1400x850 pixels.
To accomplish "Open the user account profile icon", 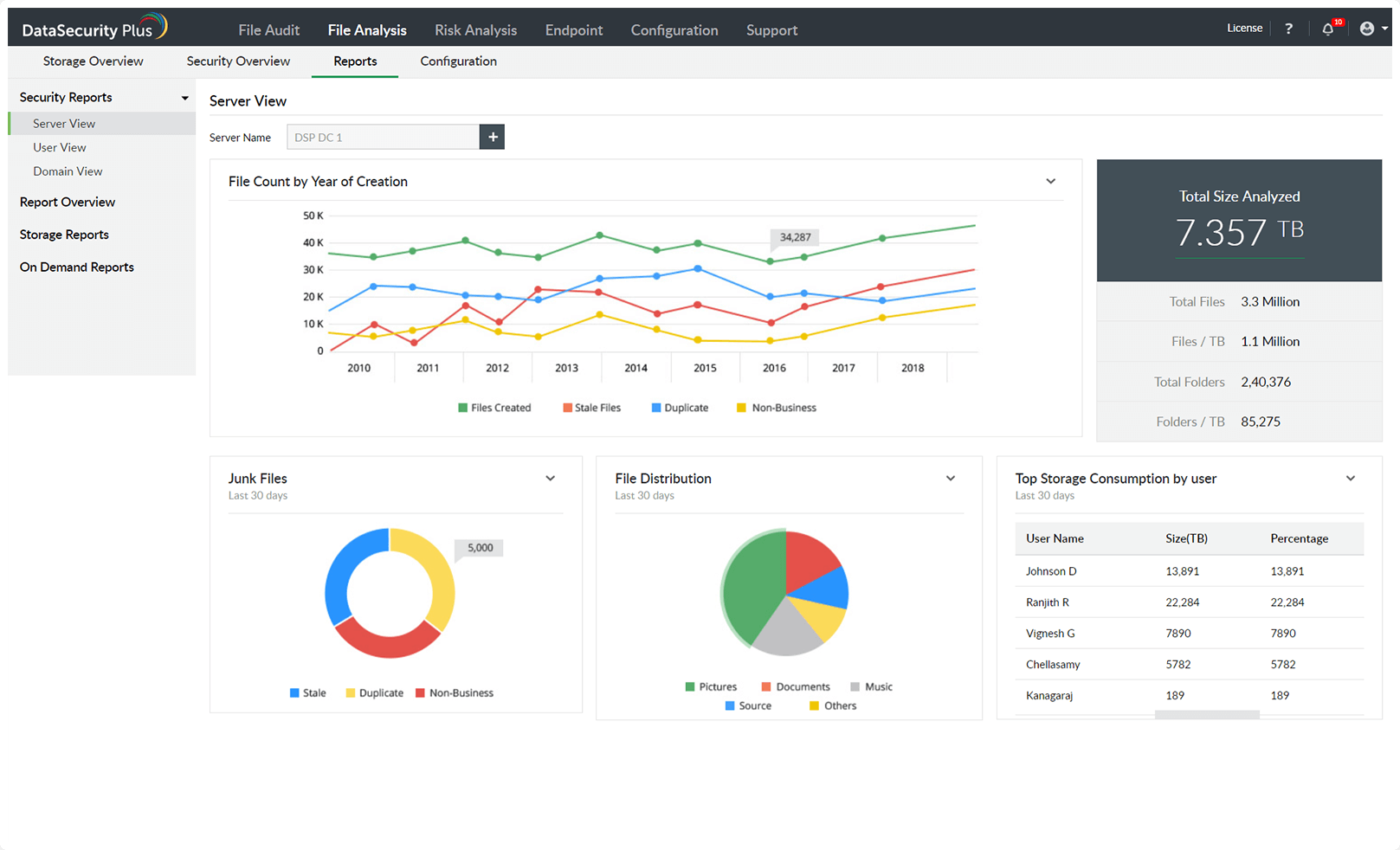I will 1367,29.
